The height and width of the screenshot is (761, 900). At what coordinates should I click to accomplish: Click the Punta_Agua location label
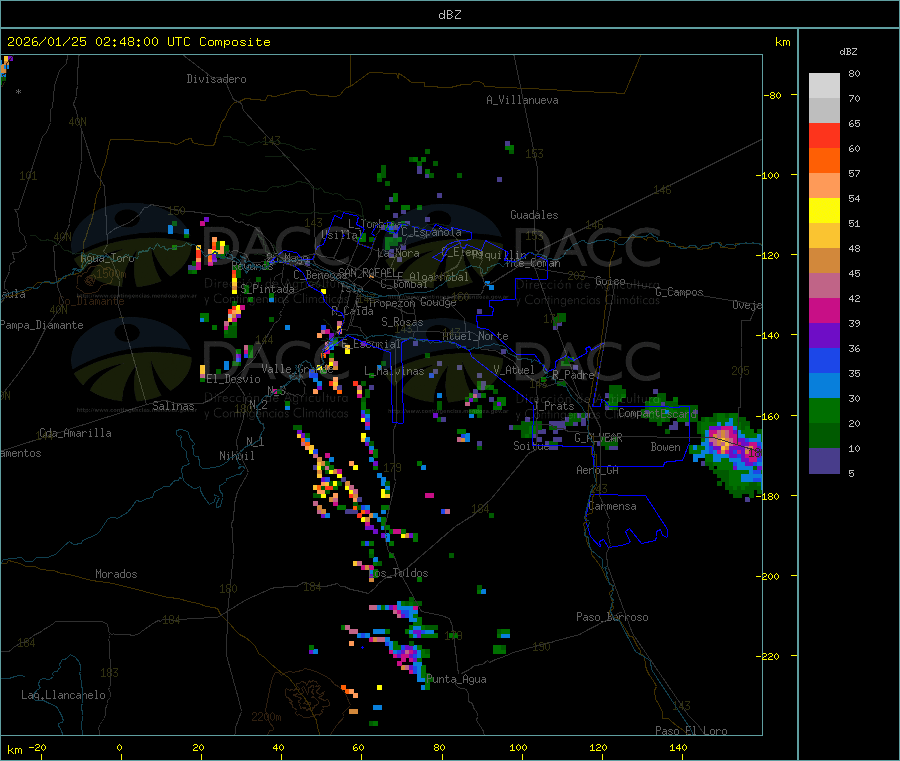click(x=456, y=679)
